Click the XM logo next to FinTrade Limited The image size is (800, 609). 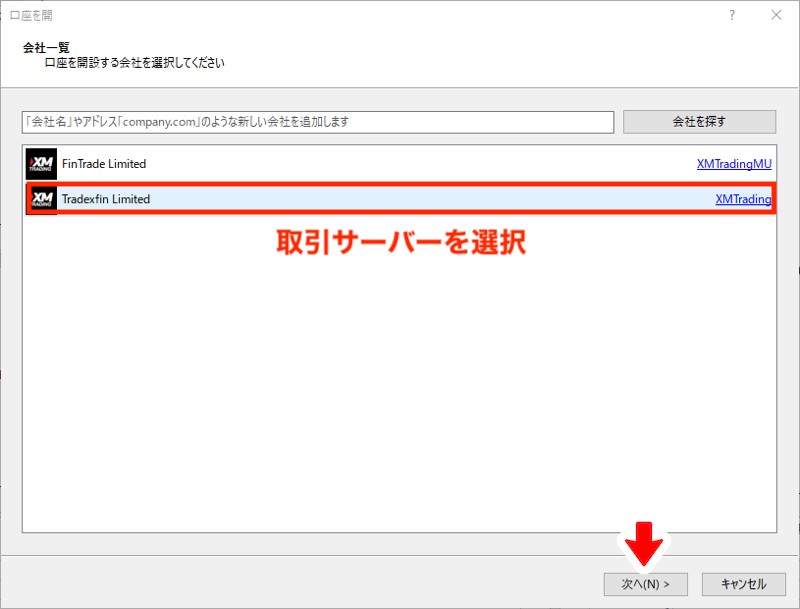pos(41,164)
